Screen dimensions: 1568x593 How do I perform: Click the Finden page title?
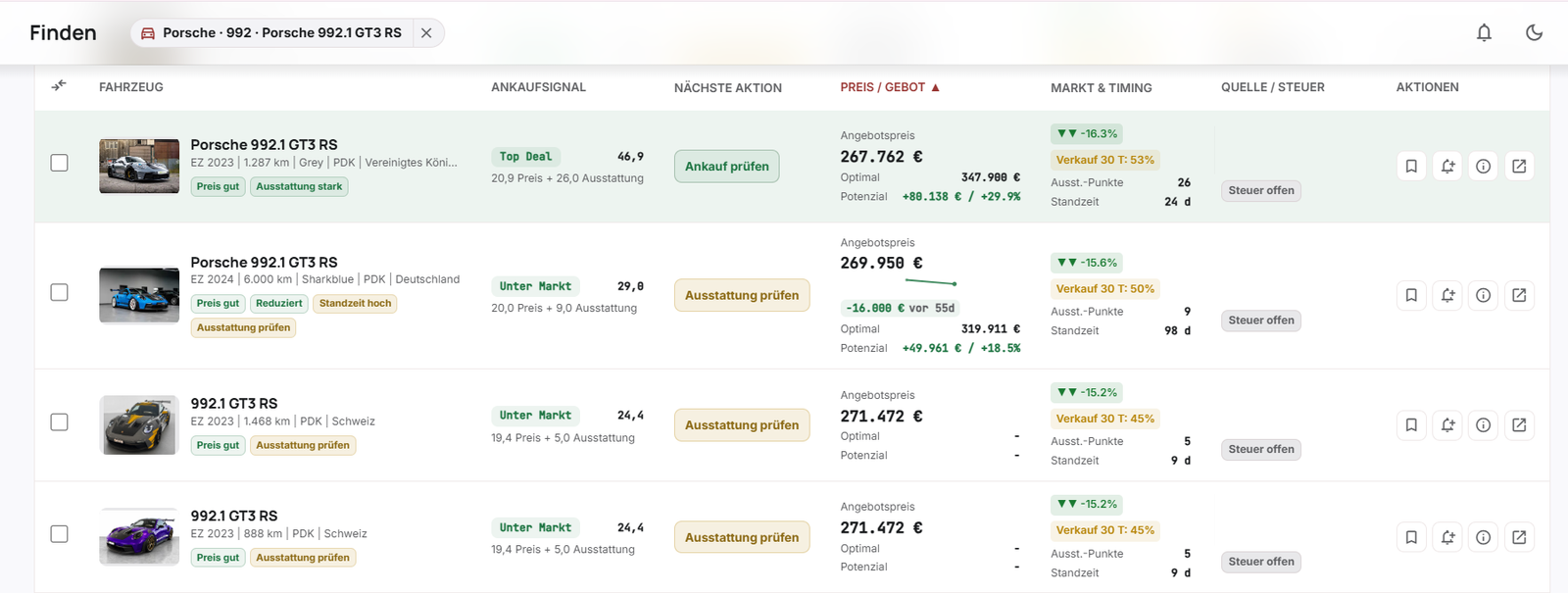63,32
